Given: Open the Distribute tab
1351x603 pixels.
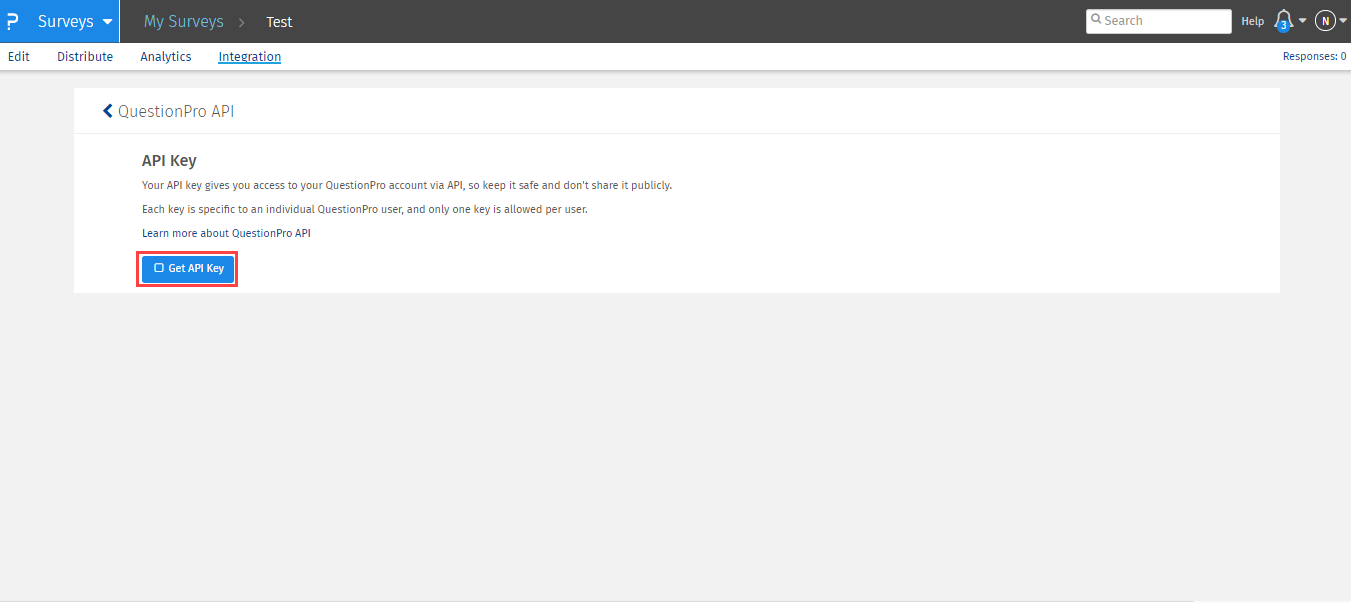Looking at the screenshot, I should pyautogui.click(x=85, y=57).
